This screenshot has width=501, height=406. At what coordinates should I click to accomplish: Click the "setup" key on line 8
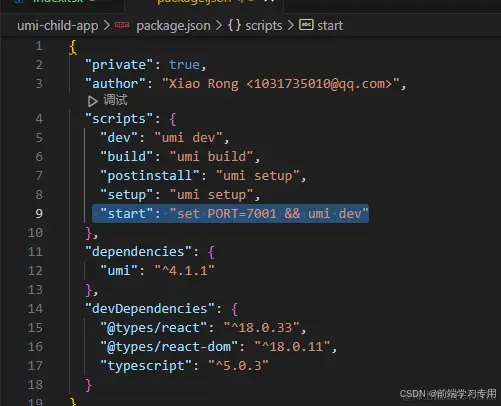(x=127, y=195)
